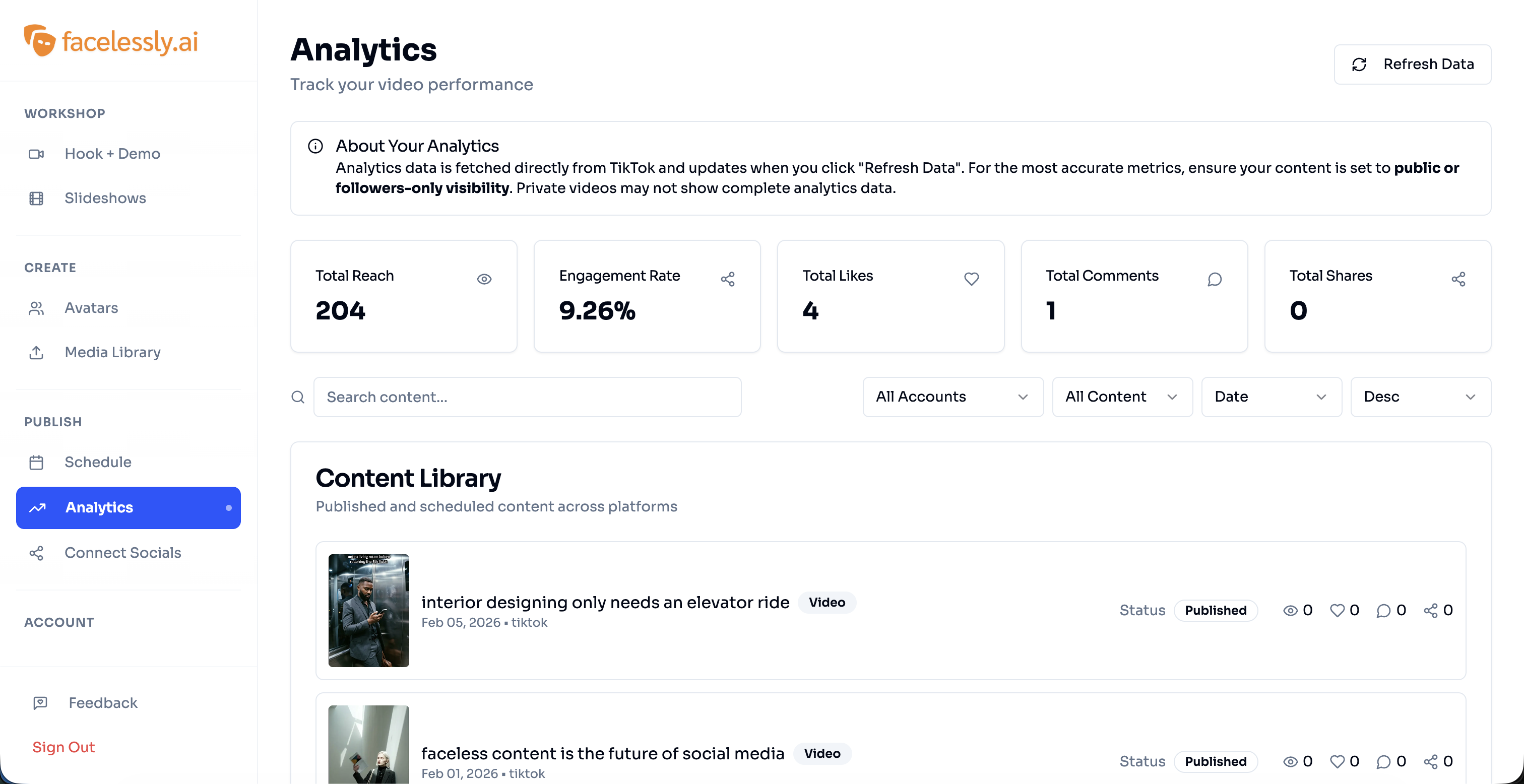The height and width of the screenshot is (784, 1524).
Task: Click the heart icon on Total Likes card
Action: pos(971,279)
